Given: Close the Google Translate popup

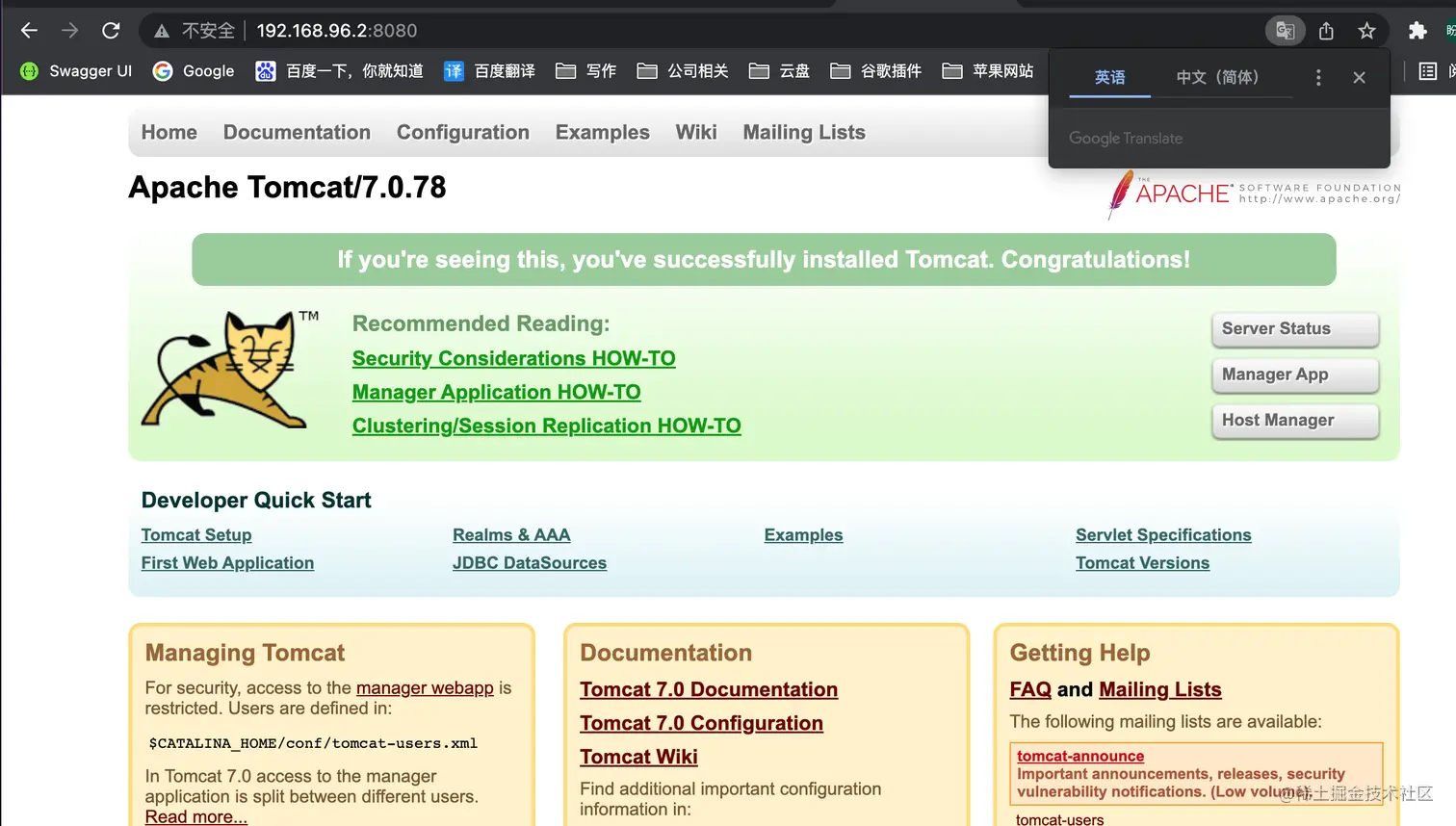Looking at the screenshot, I should [x=1359, y=77].
